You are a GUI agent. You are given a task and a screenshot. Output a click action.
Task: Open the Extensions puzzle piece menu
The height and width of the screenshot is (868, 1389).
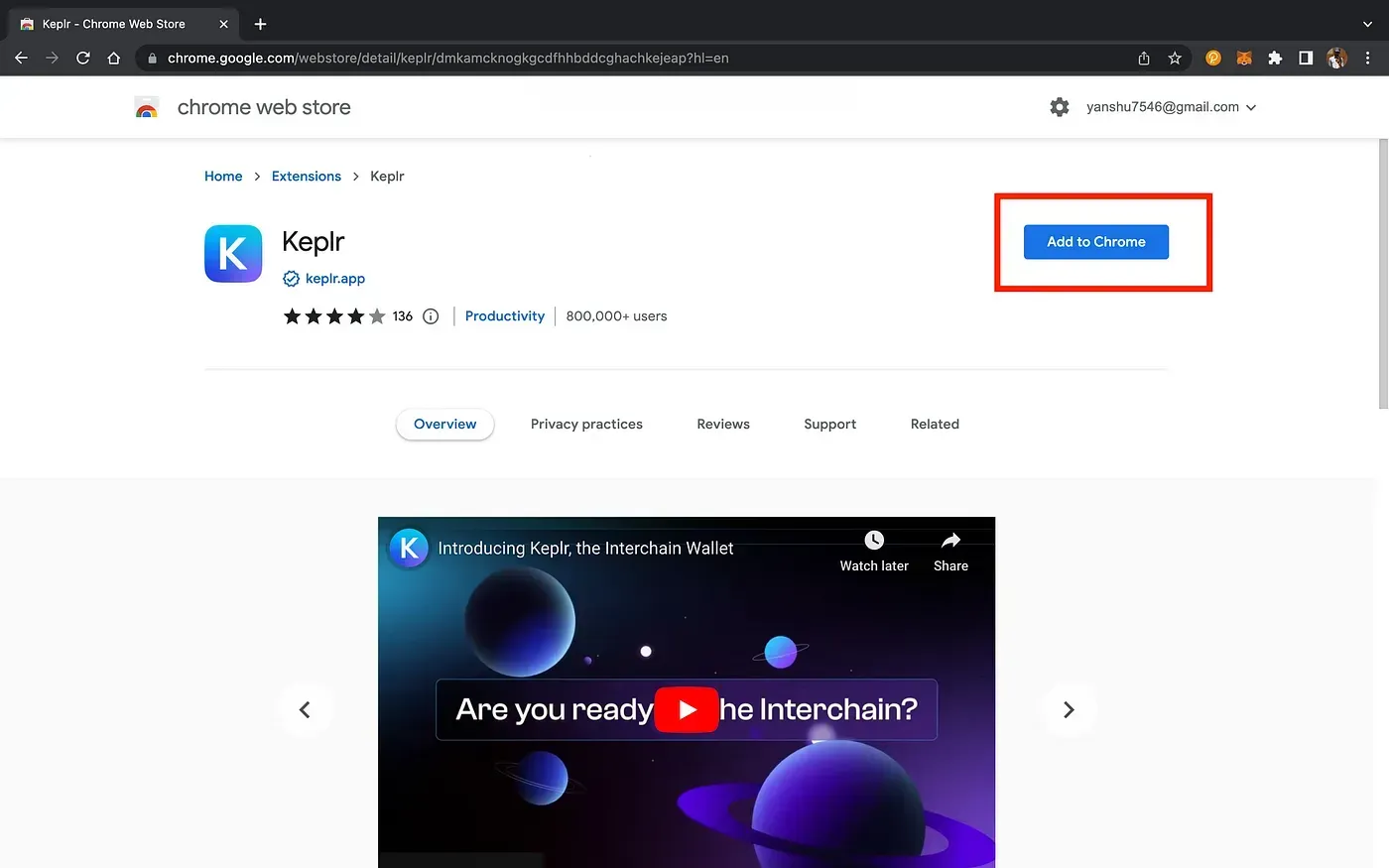pyautogui.click(x=1275, y=59)
